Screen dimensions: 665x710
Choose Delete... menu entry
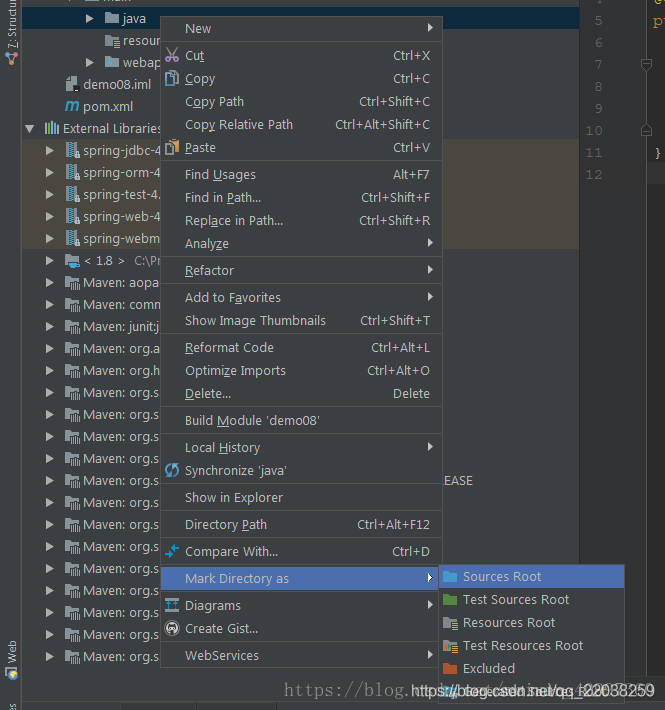click(301, 393)
